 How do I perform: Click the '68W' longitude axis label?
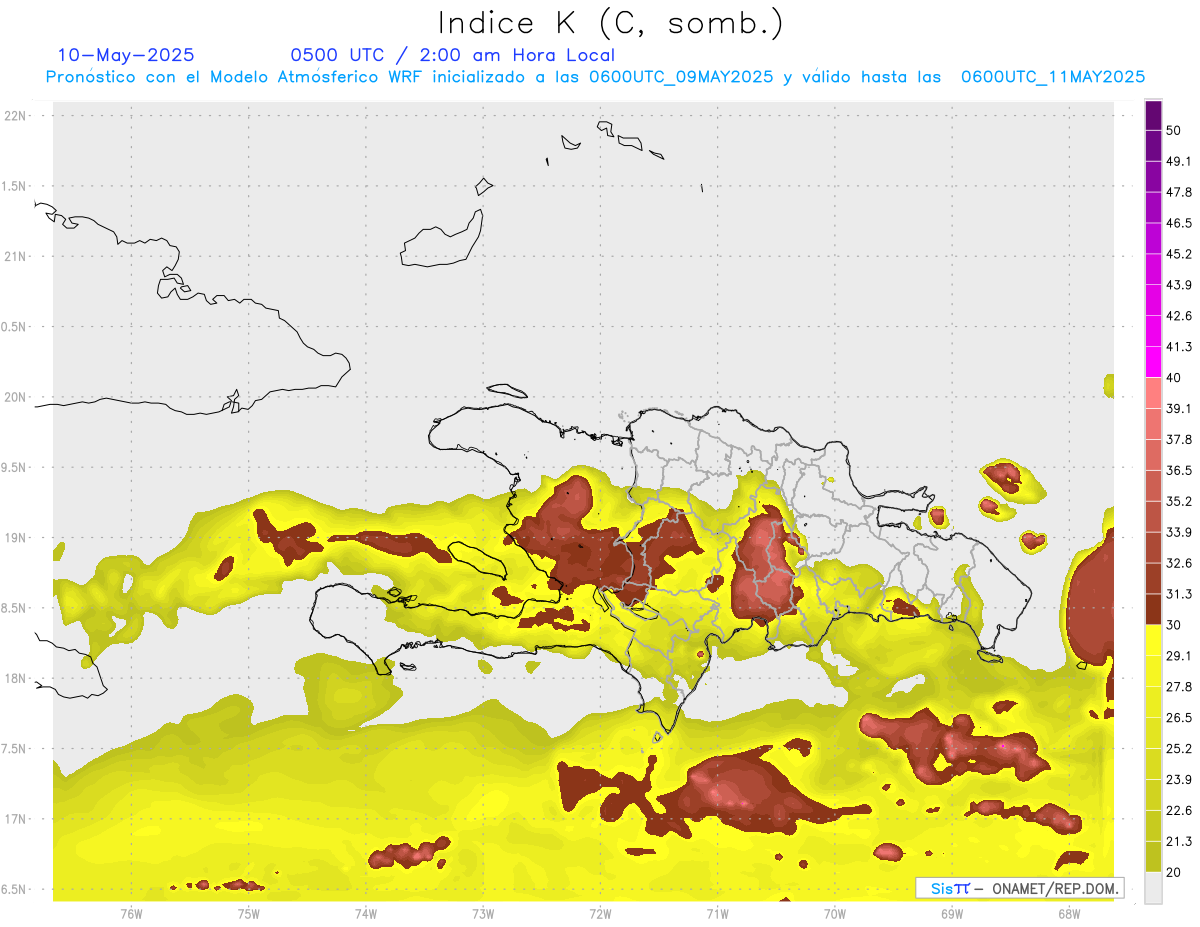(x=1069, y=914)
